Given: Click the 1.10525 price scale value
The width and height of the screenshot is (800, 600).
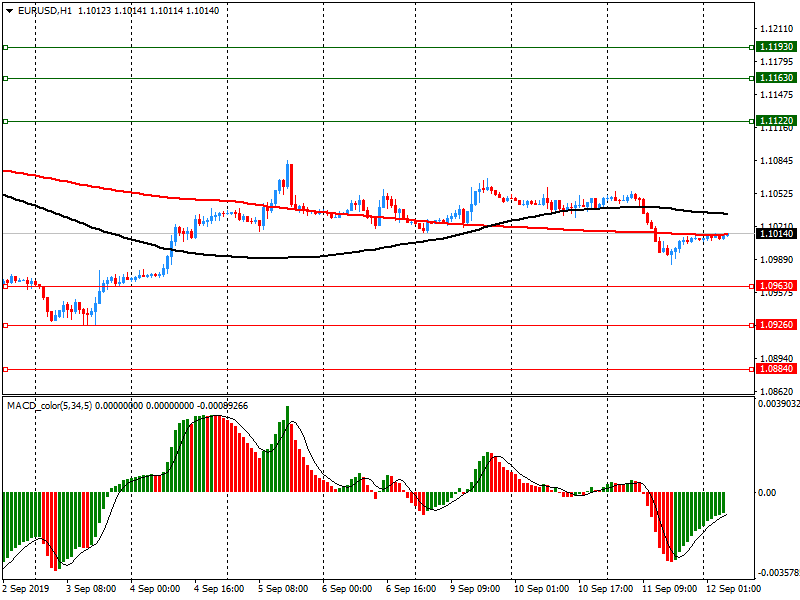Looking at the screenshot, I should point(777,194).
